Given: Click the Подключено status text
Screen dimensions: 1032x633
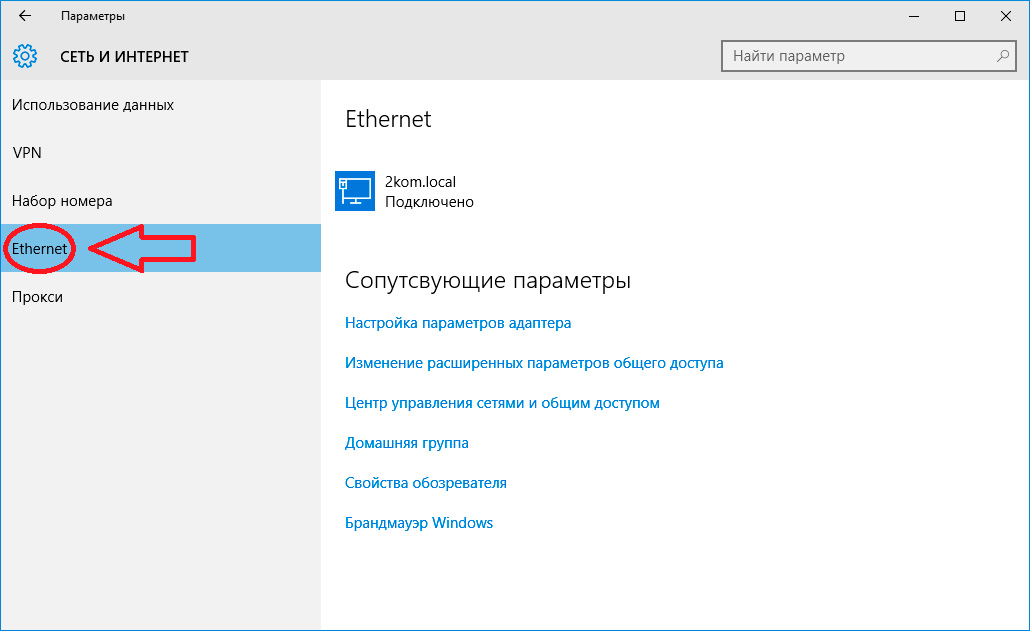Looking at the screenshot, I should coord(430,202).
